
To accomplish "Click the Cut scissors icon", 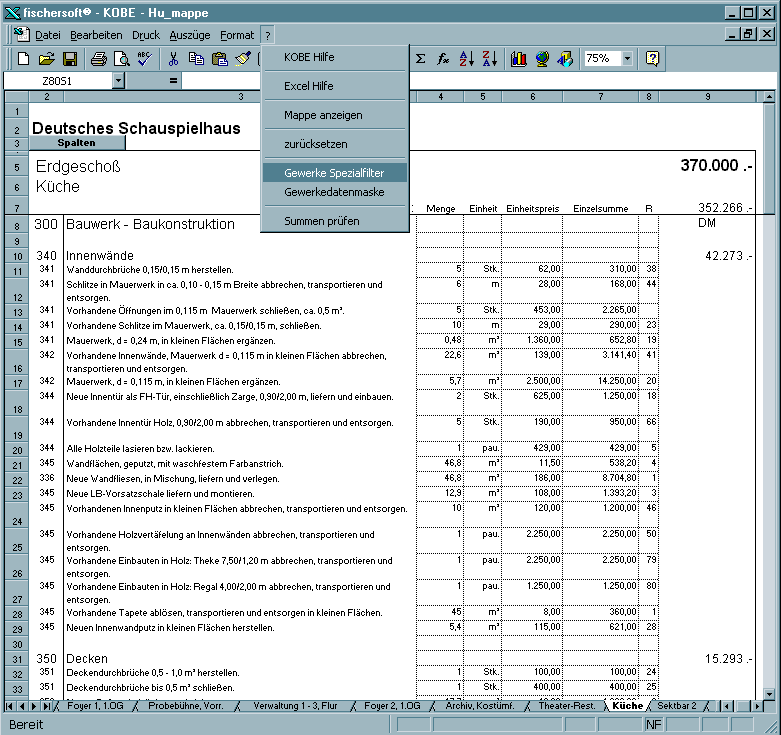I will point(173,59).
